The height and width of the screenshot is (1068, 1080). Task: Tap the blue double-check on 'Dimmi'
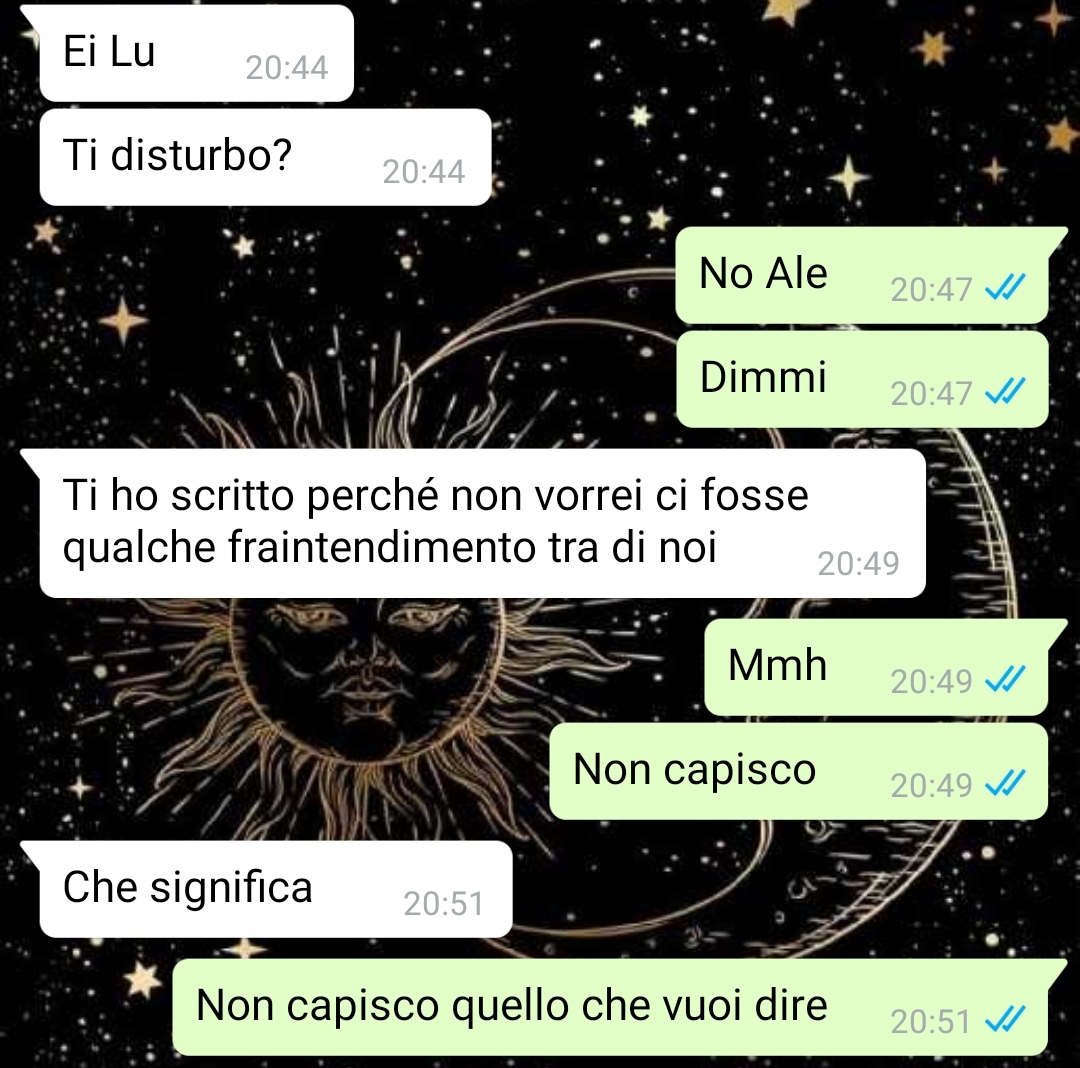tap(1005, 392)
